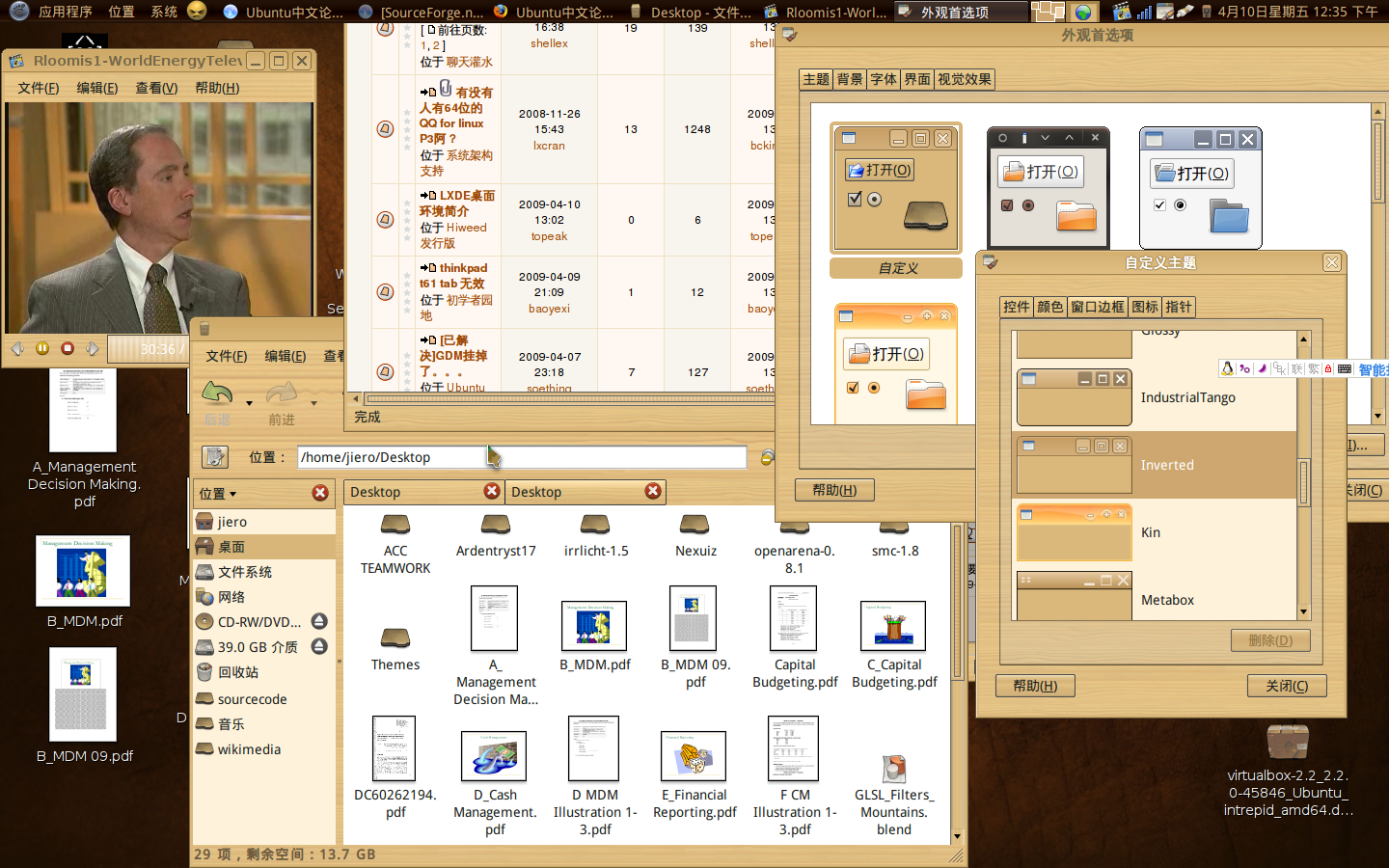Pause the video in the media player
Image resolution: width=1389 pixels, height=868 pixels.
[42, 348]
